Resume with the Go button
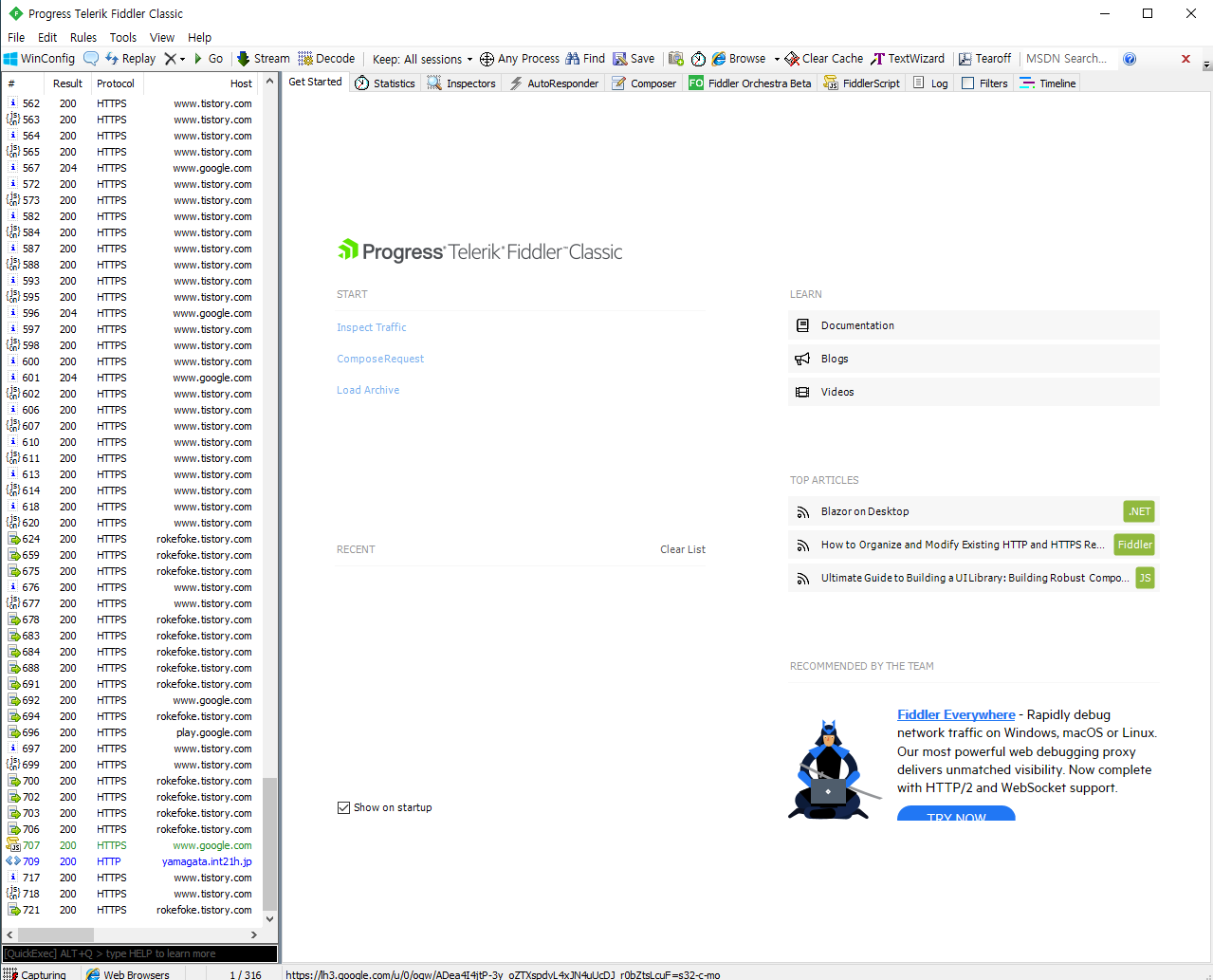 click(x=208, y=59)
